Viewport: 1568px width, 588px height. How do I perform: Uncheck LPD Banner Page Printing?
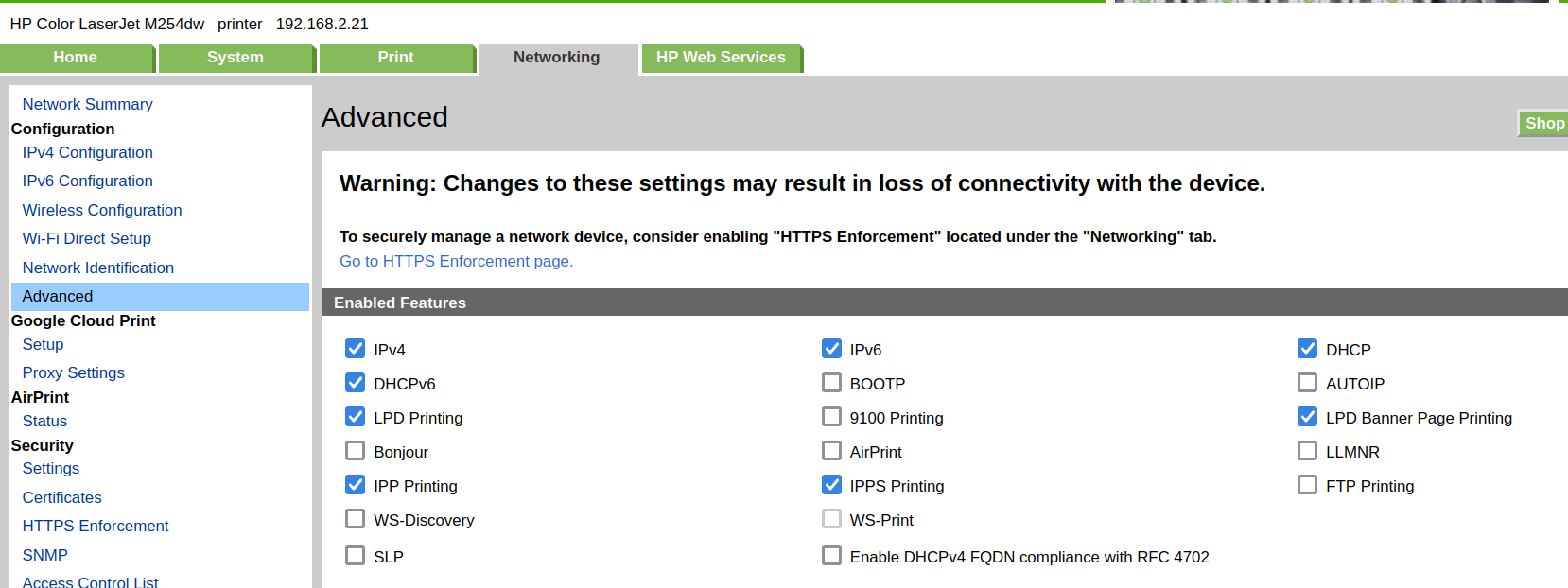pyautogui.click(x=1307, y=417)
